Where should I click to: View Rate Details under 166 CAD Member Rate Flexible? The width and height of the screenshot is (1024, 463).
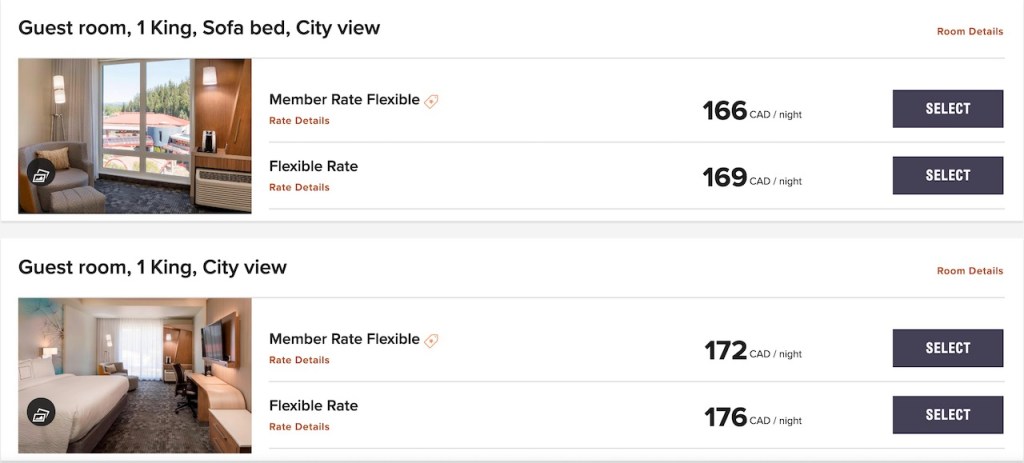(299, 121)
